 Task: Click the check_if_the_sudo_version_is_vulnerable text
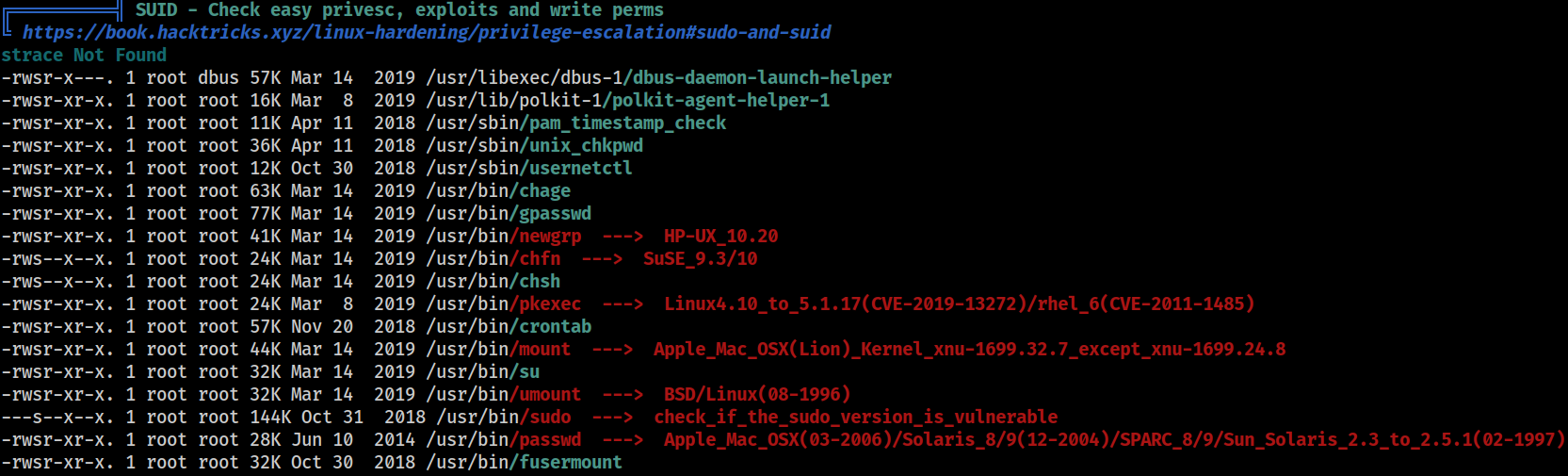tap(856, 417)
